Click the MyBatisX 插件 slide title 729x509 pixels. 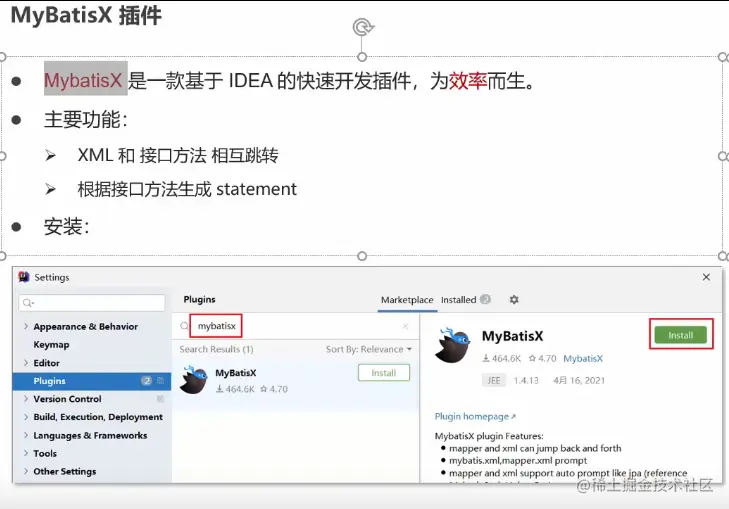[86, 14]
